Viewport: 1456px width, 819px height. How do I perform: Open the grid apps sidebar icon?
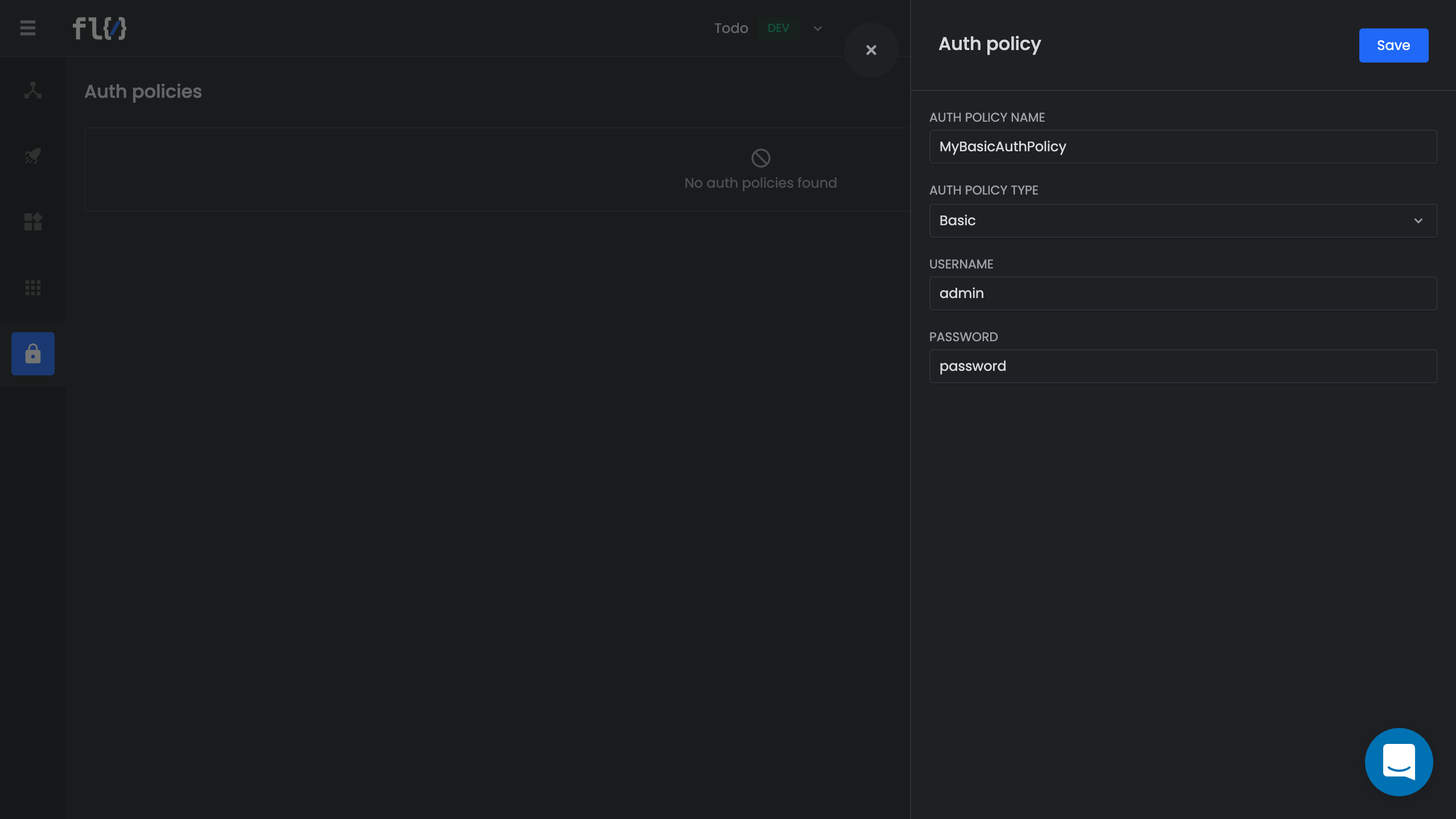click(x=33, y=288)
